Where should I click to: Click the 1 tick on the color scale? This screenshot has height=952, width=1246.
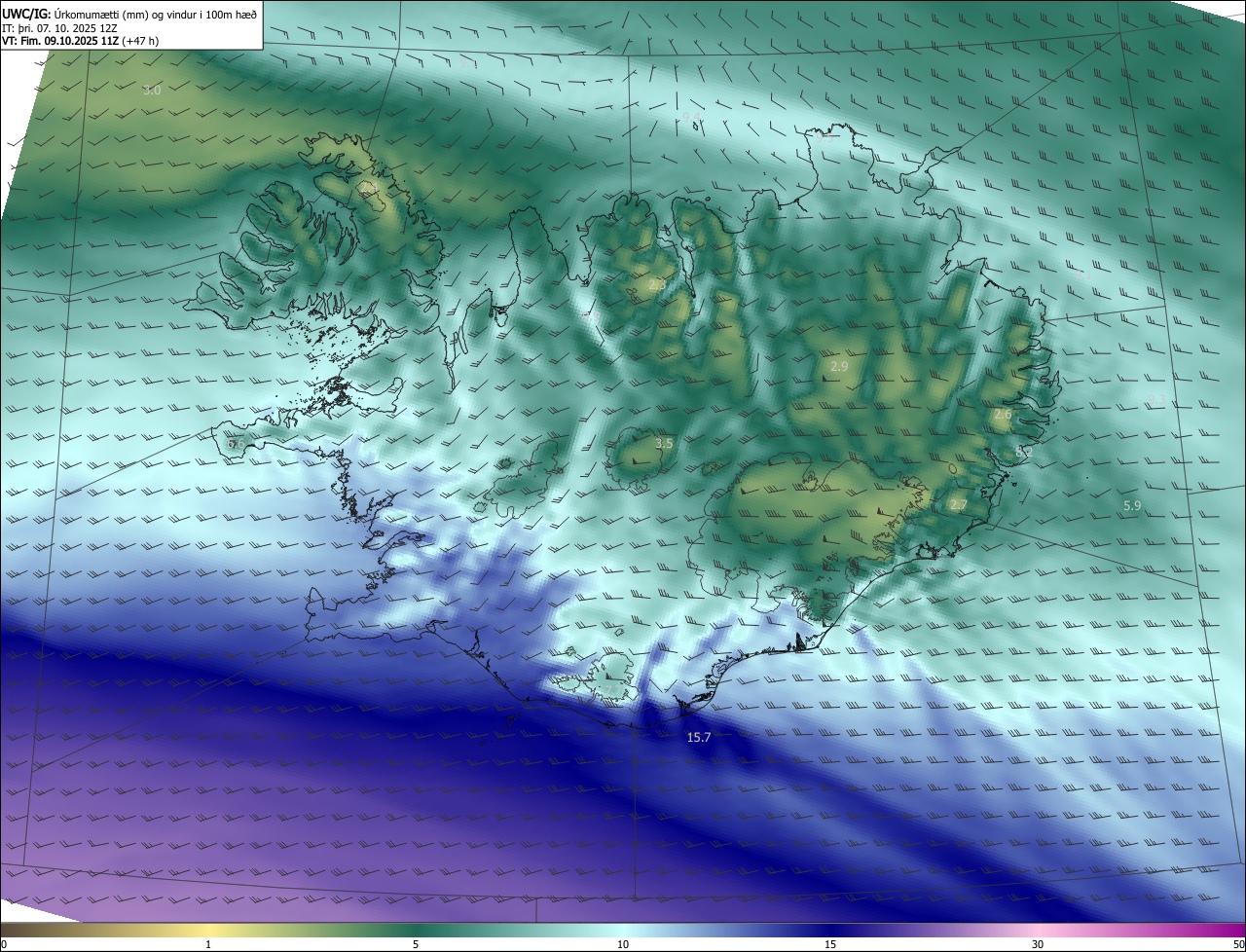[x=208, y=945]
